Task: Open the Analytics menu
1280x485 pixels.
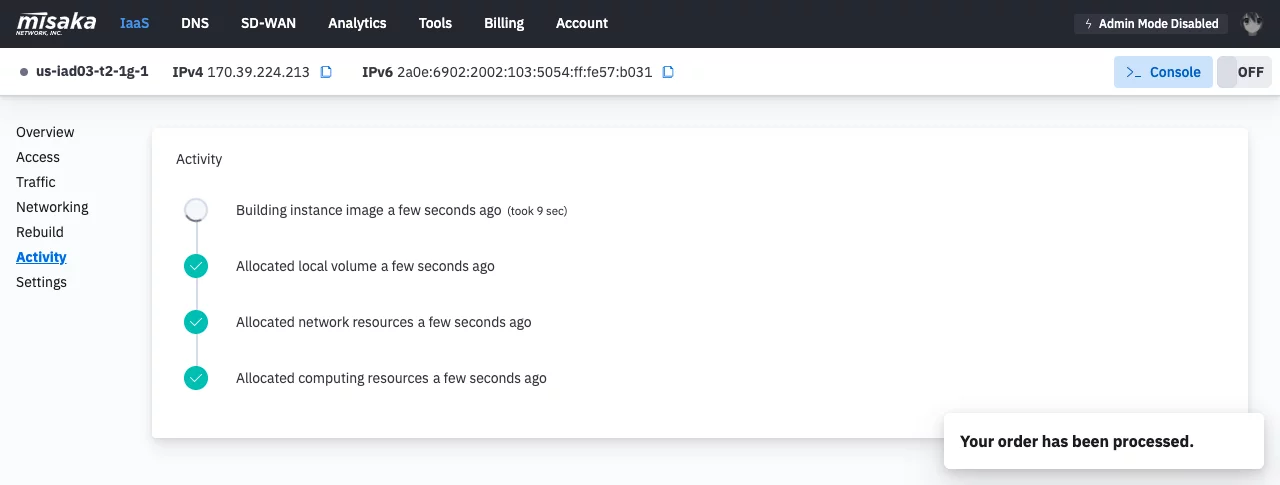Action: point(357,23)
